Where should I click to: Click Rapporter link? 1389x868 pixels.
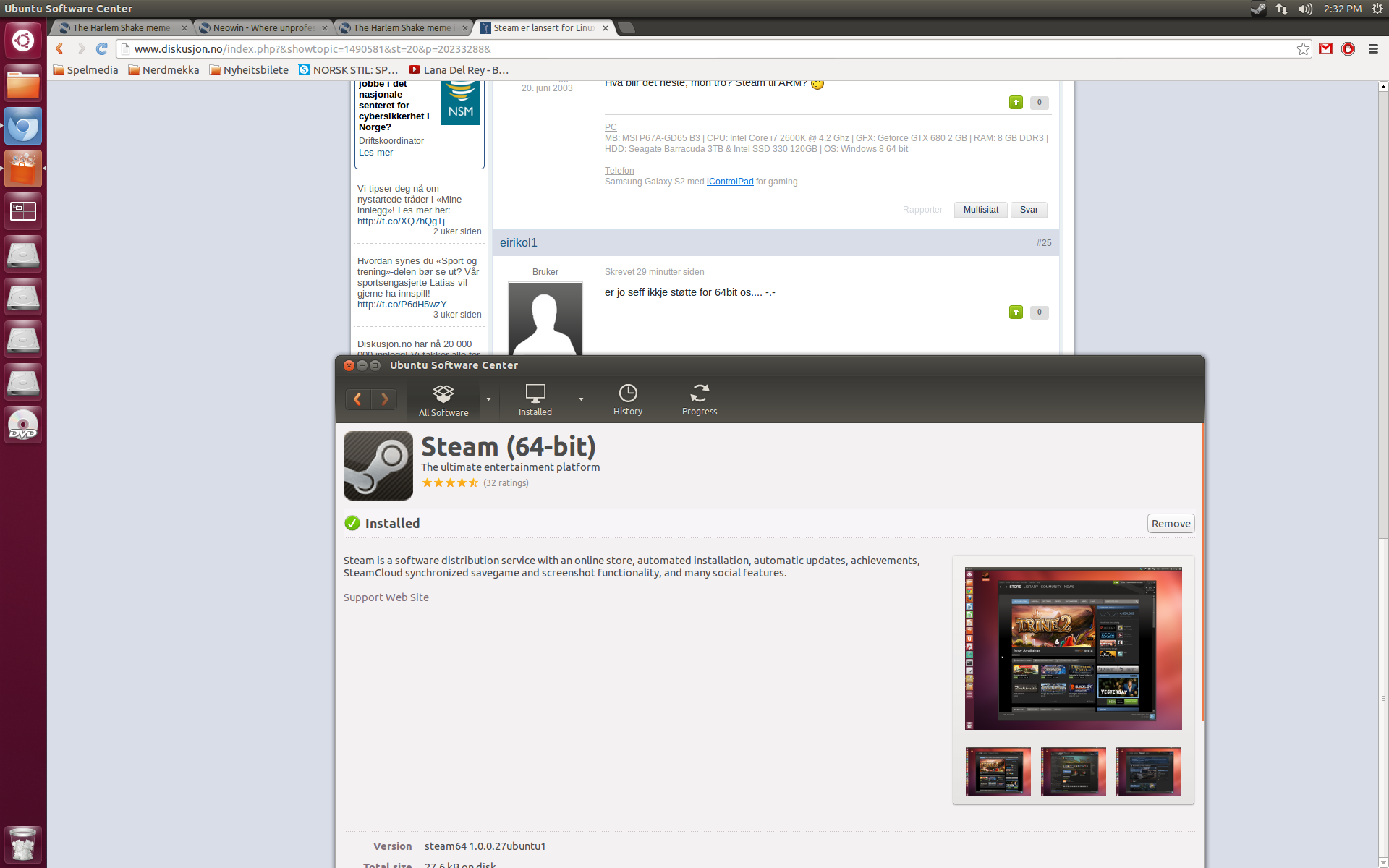click(922, 210)
